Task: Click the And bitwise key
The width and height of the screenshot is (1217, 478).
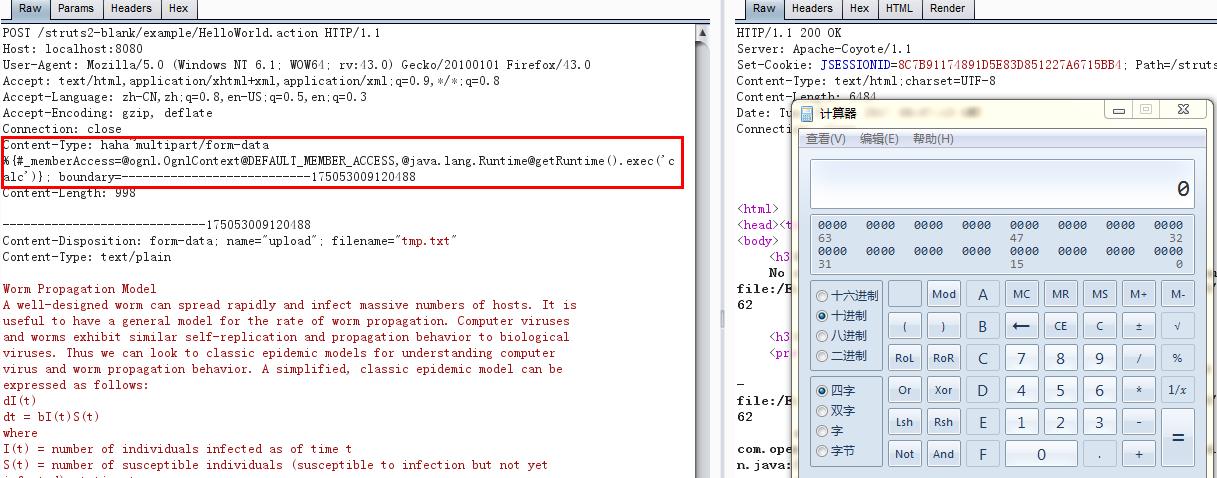Action: point(944,454)
